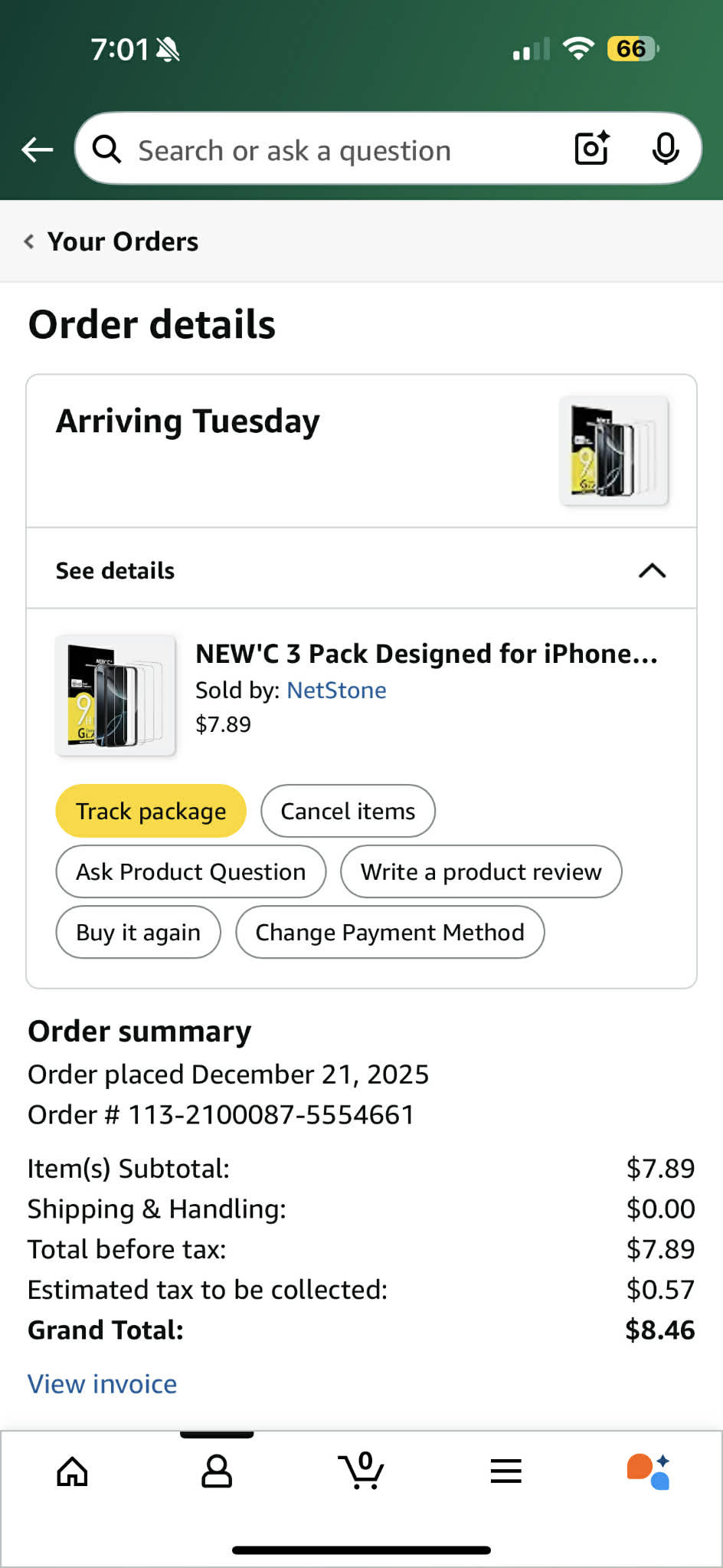Image resolution: width=723 pixels, height=1568 pixels.
Task: Tap Write a product review
Action: point(481,871)
